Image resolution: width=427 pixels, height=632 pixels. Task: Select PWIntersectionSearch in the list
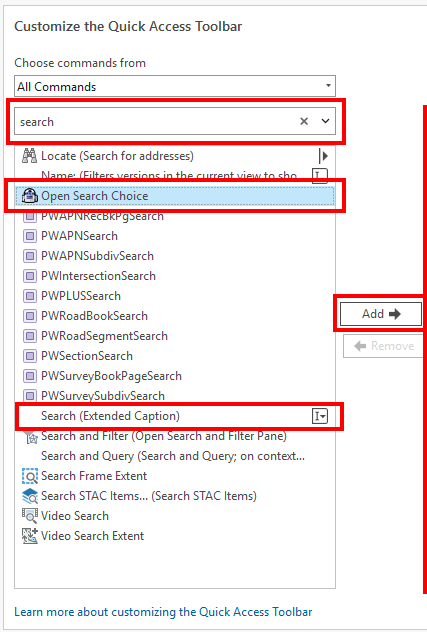175,276
